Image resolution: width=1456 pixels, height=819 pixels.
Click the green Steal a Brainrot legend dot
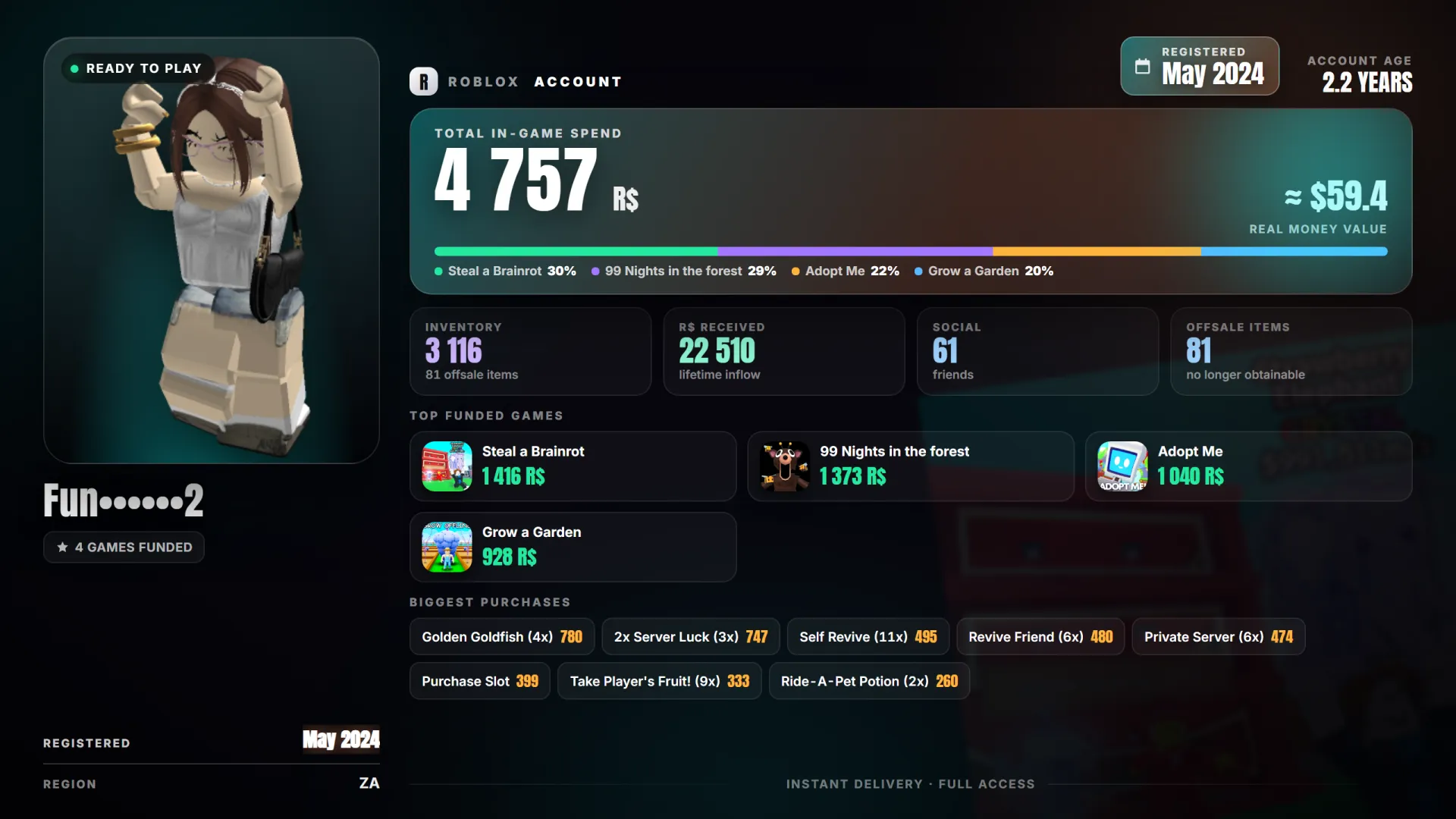[x=438, y=271]
